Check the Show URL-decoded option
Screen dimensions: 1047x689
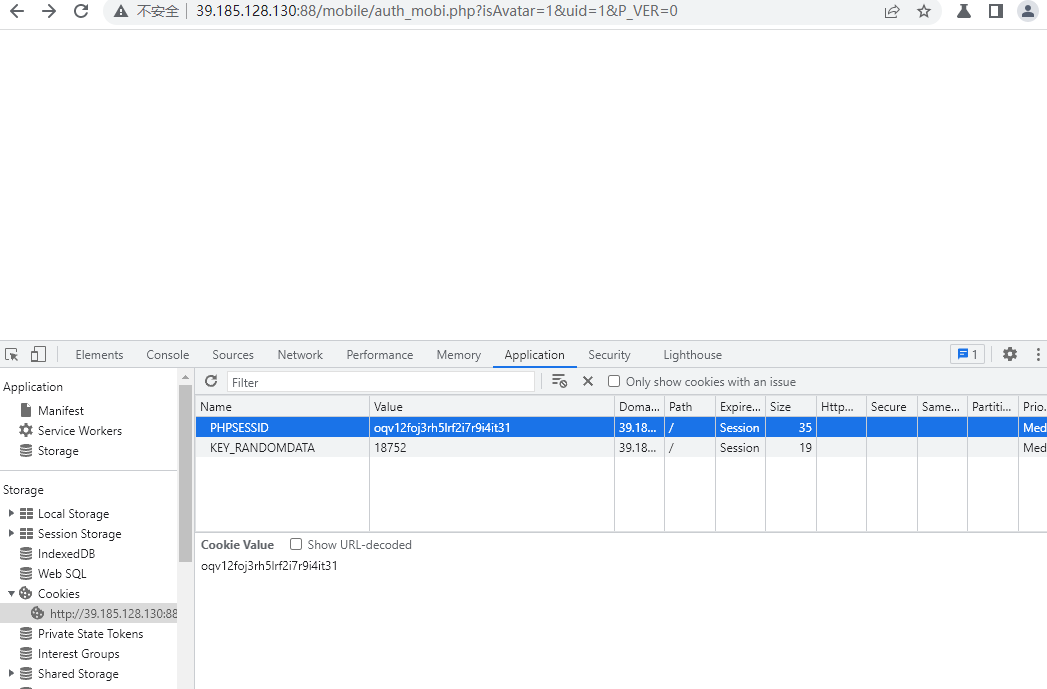pos(296,544)
